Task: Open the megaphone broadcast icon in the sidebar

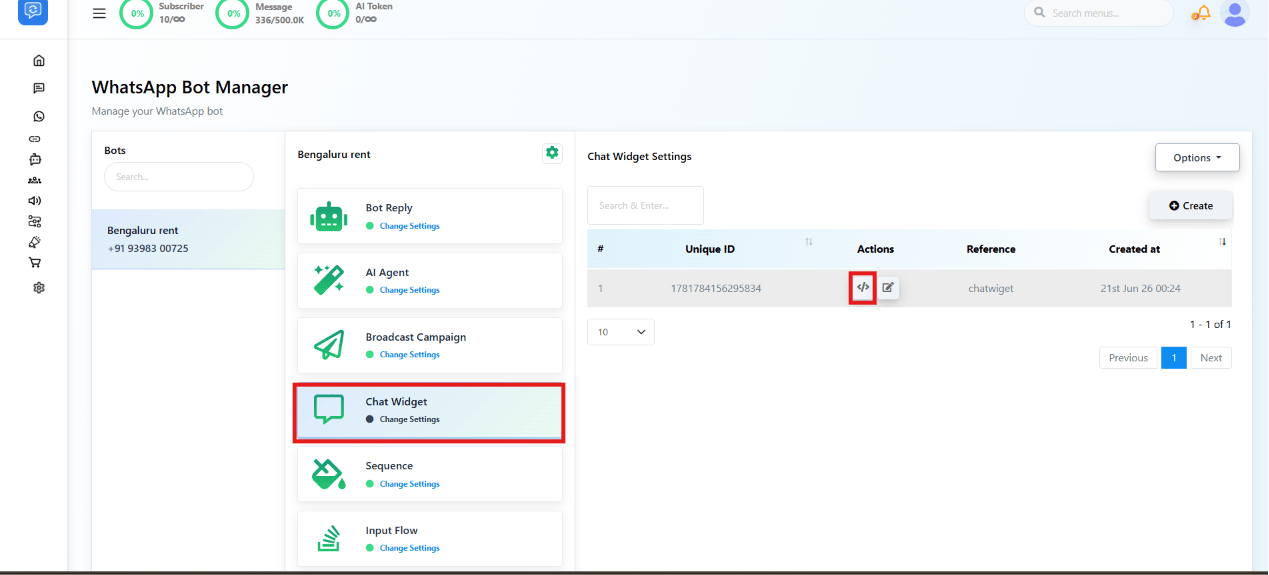Action: [35, 200]
